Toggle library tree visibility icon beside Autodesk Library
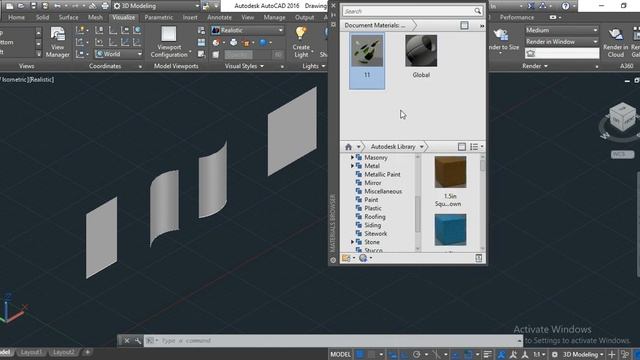 [x=462, y=147]
